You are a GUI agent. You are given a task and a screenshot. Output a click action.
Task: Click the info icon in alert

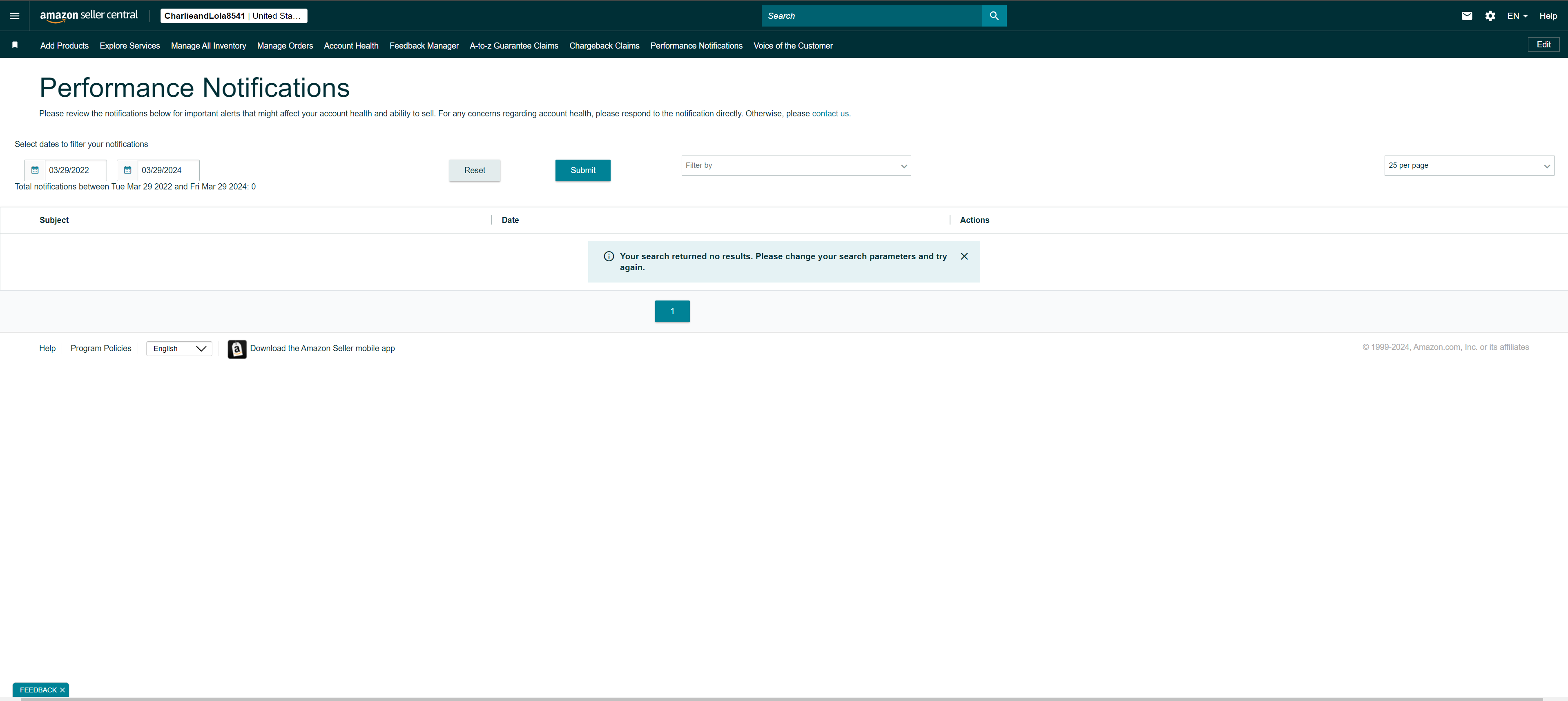click(609, 256)
